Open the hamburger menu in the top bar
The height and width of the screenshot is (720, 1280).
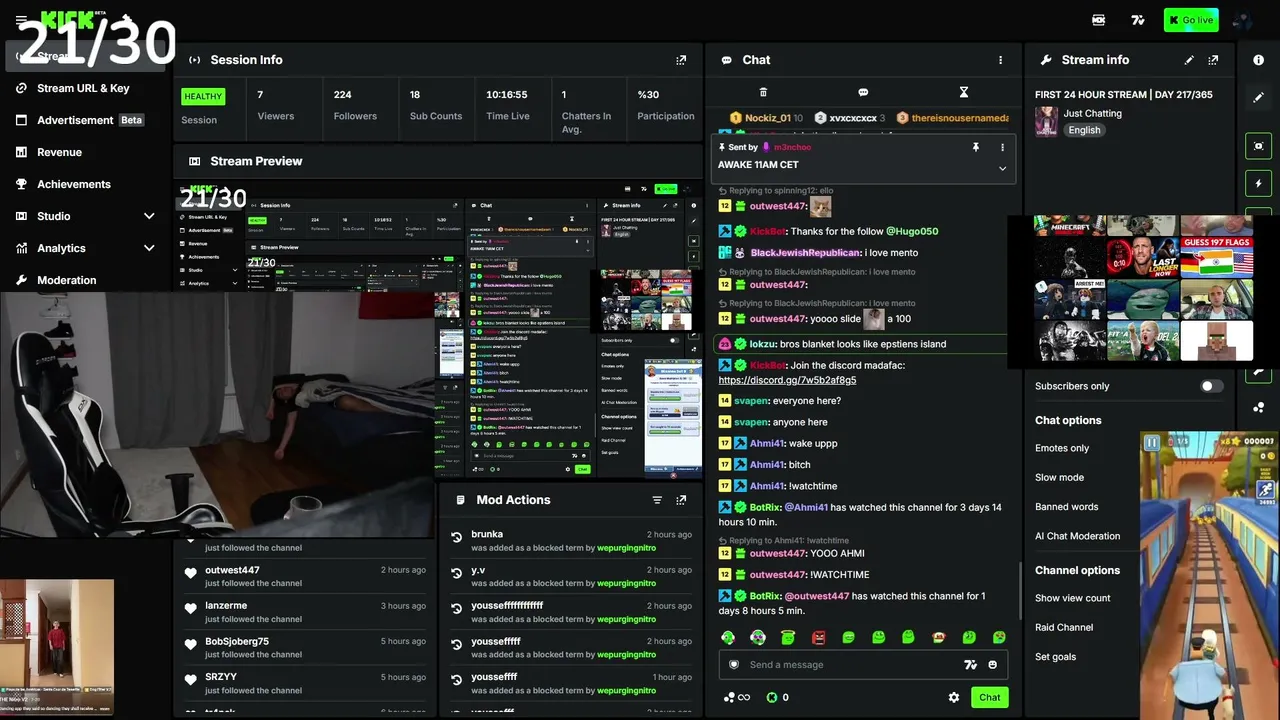pyautogui.click(x=21, y=20)
